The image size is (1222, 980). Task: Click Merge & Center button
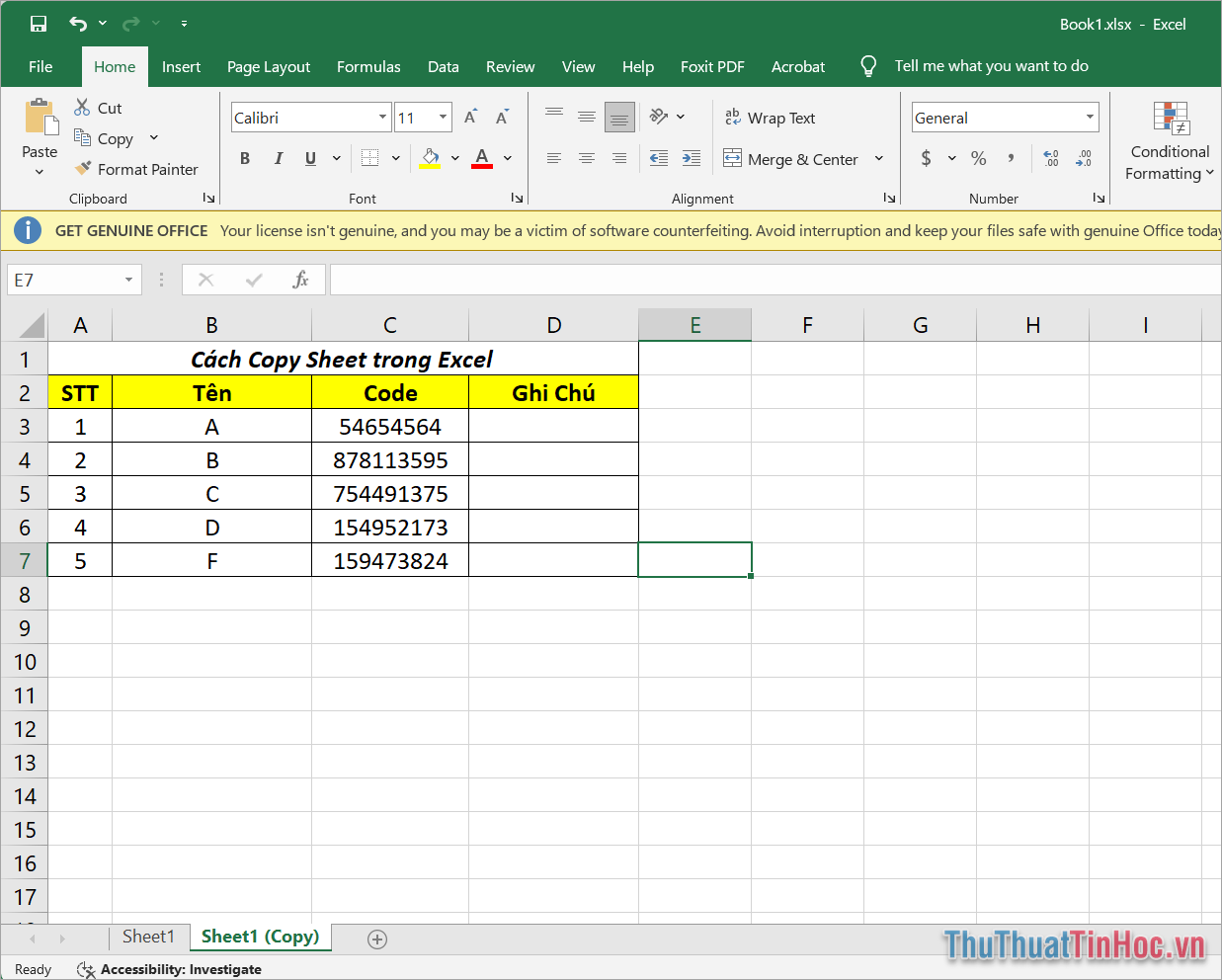point(790,159)
